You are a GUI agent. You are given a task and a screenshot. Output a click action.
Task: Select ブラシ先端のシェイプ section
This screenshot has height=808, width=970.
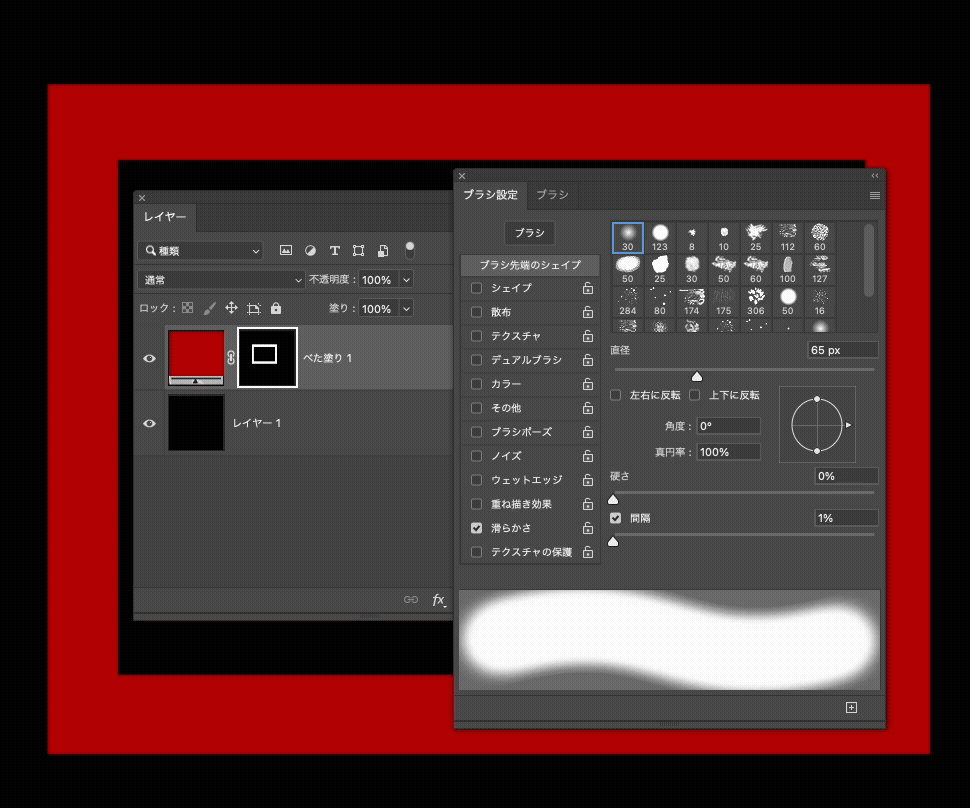(x=530, y=265)
